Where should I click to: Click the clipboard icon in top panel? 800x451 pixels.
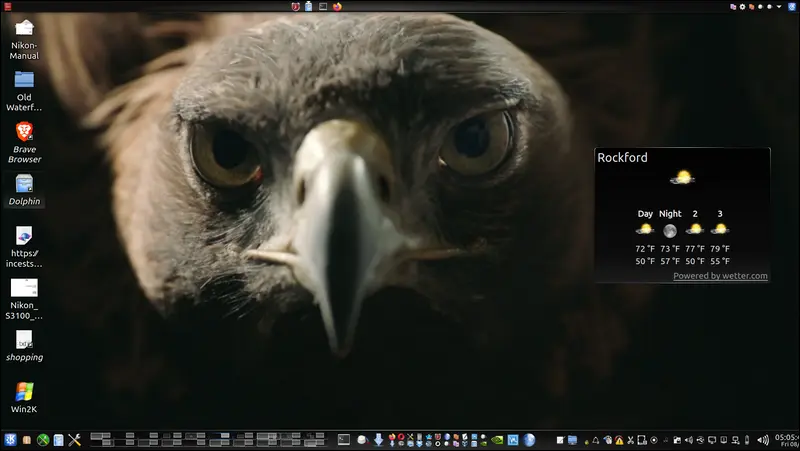pos(309,7)
